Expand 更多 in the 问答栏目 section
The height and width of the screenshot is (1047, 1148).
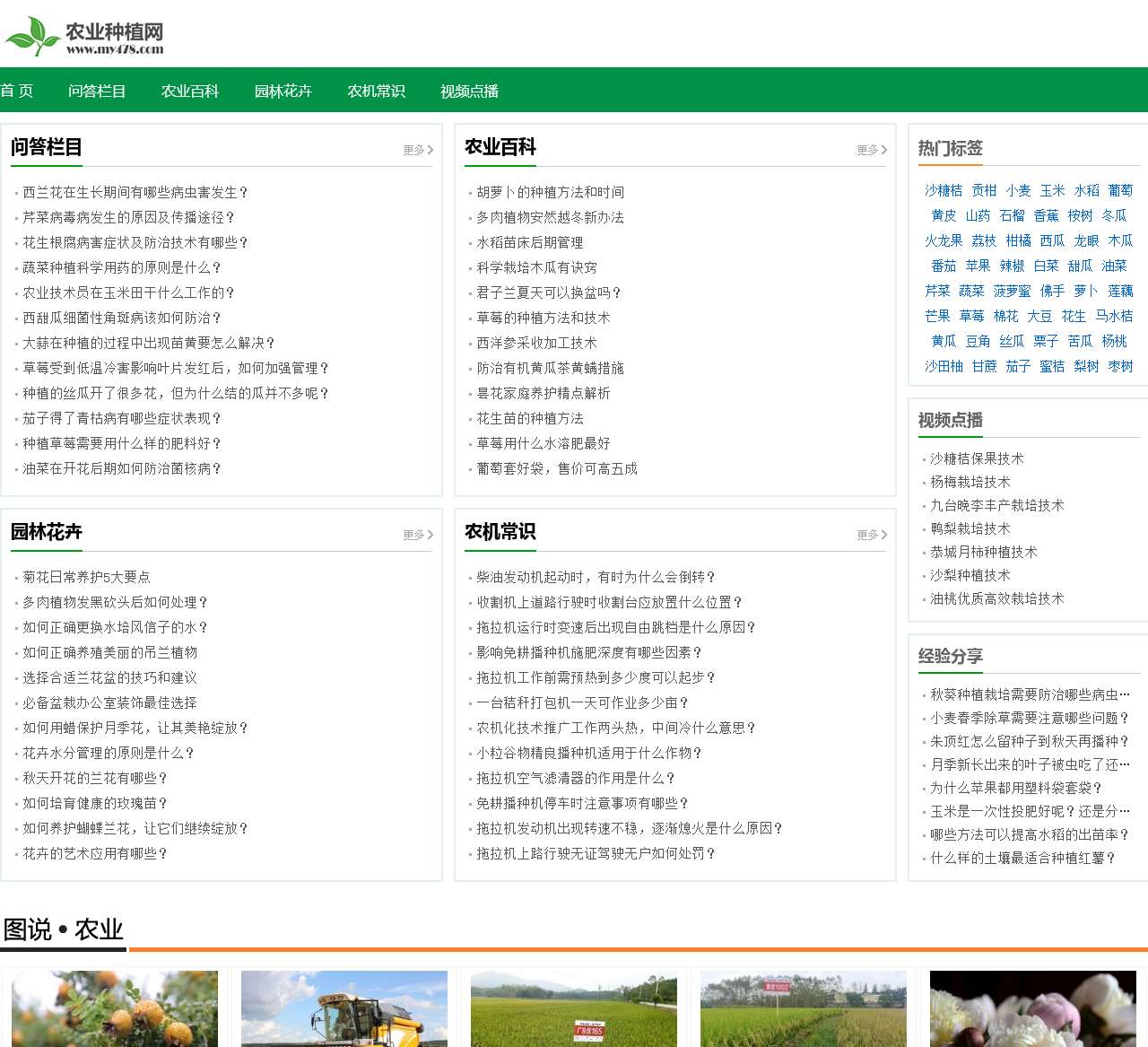[x=418, y=150]
